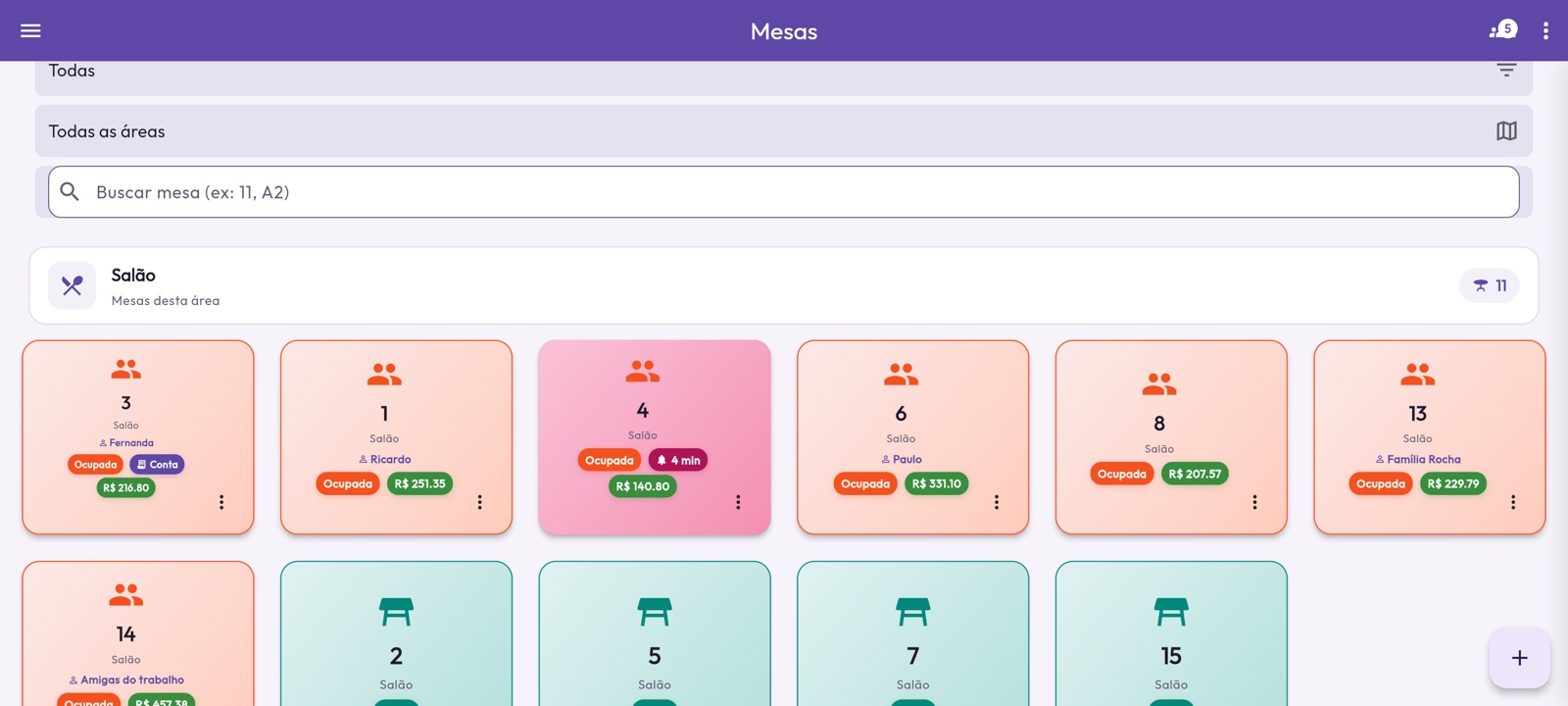Click the Ocupada badge on table 13

[x=1381, y=483]
